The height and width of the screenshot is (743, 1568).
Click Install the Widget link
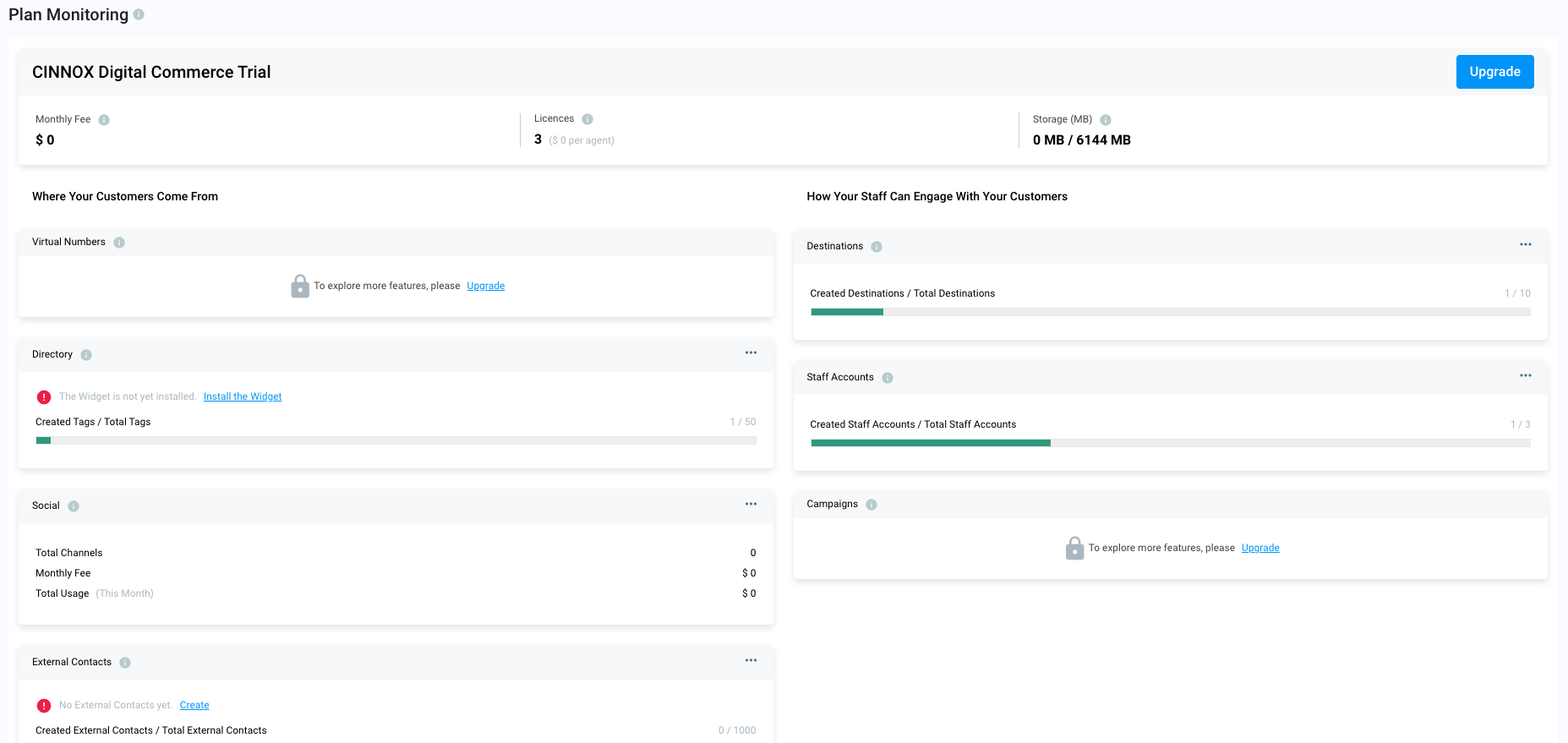(243, 396)
